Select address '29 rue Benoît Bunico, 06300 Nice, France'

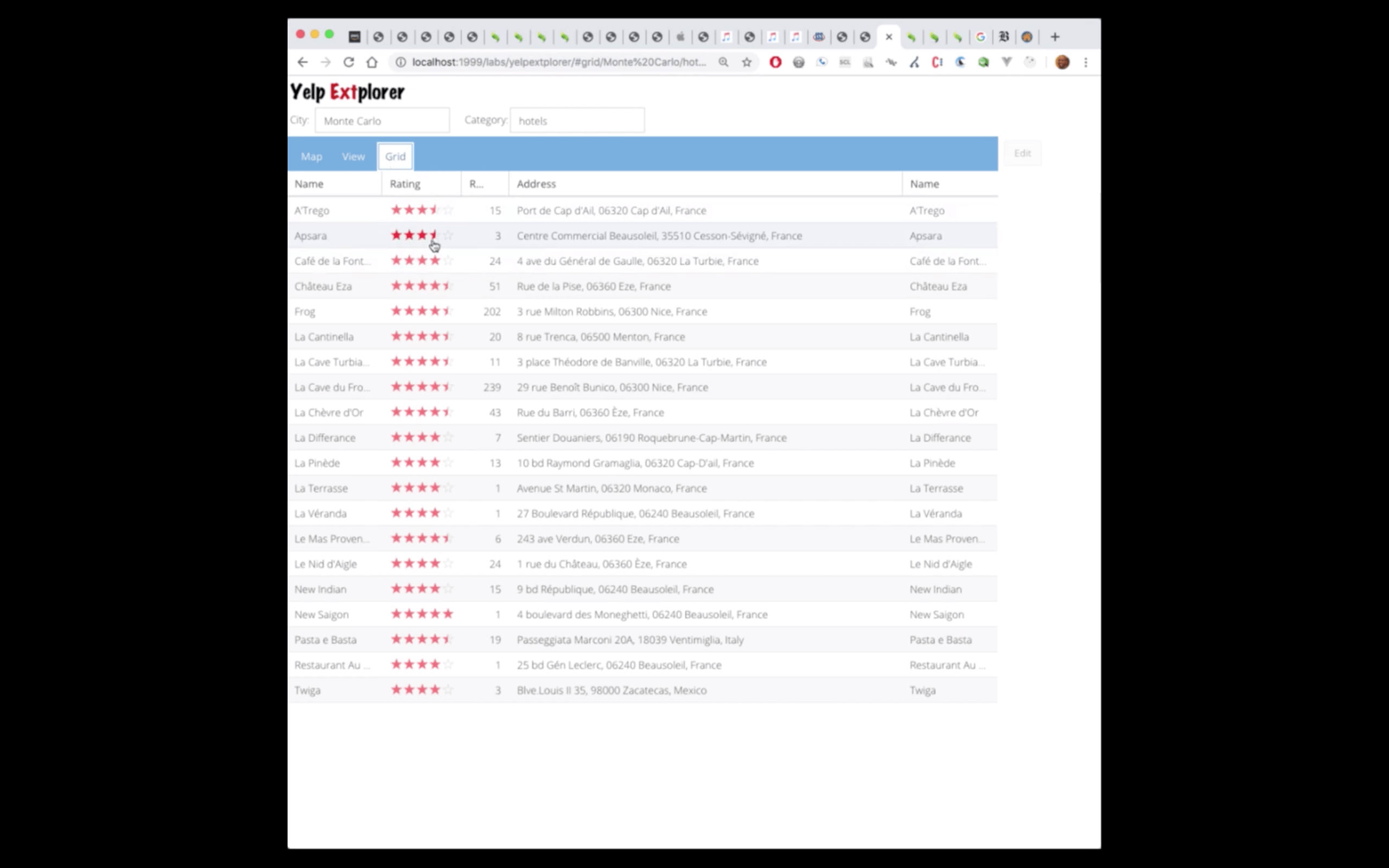613,387
